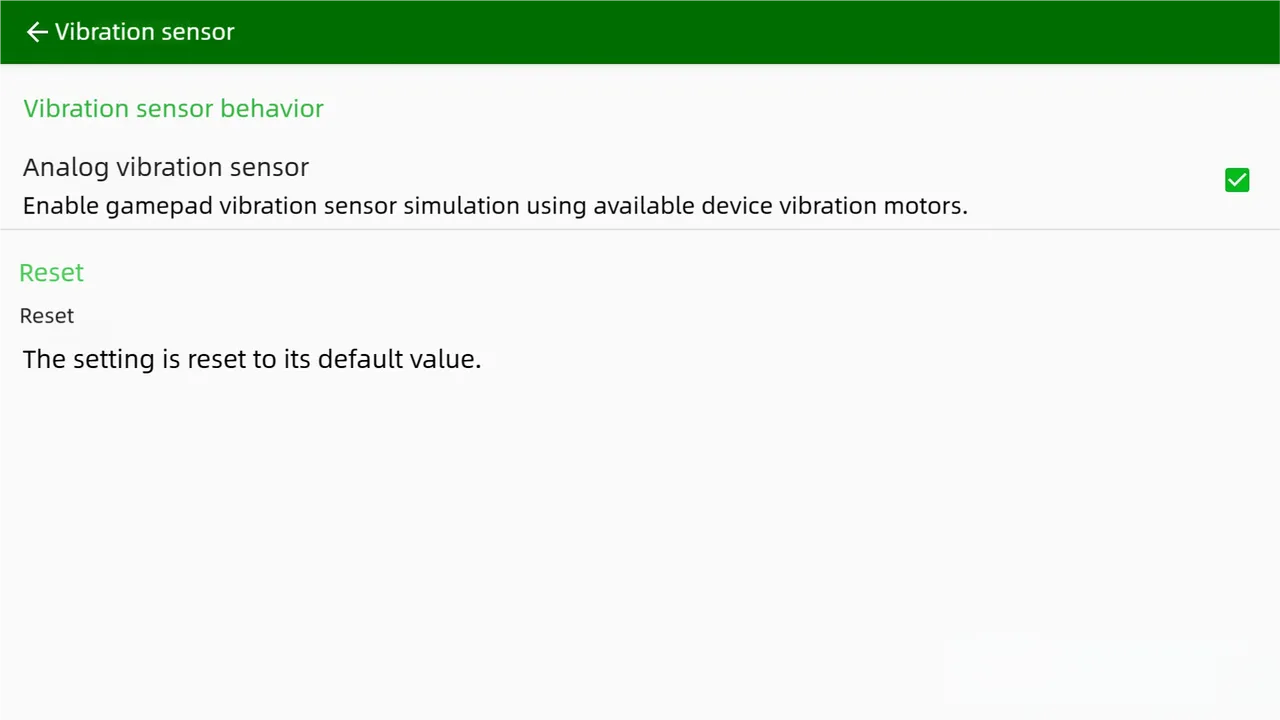Click "default value" in the reset description
Image resolution: width=1280 pixels, height=720 pixels.
tap(398, 359)
